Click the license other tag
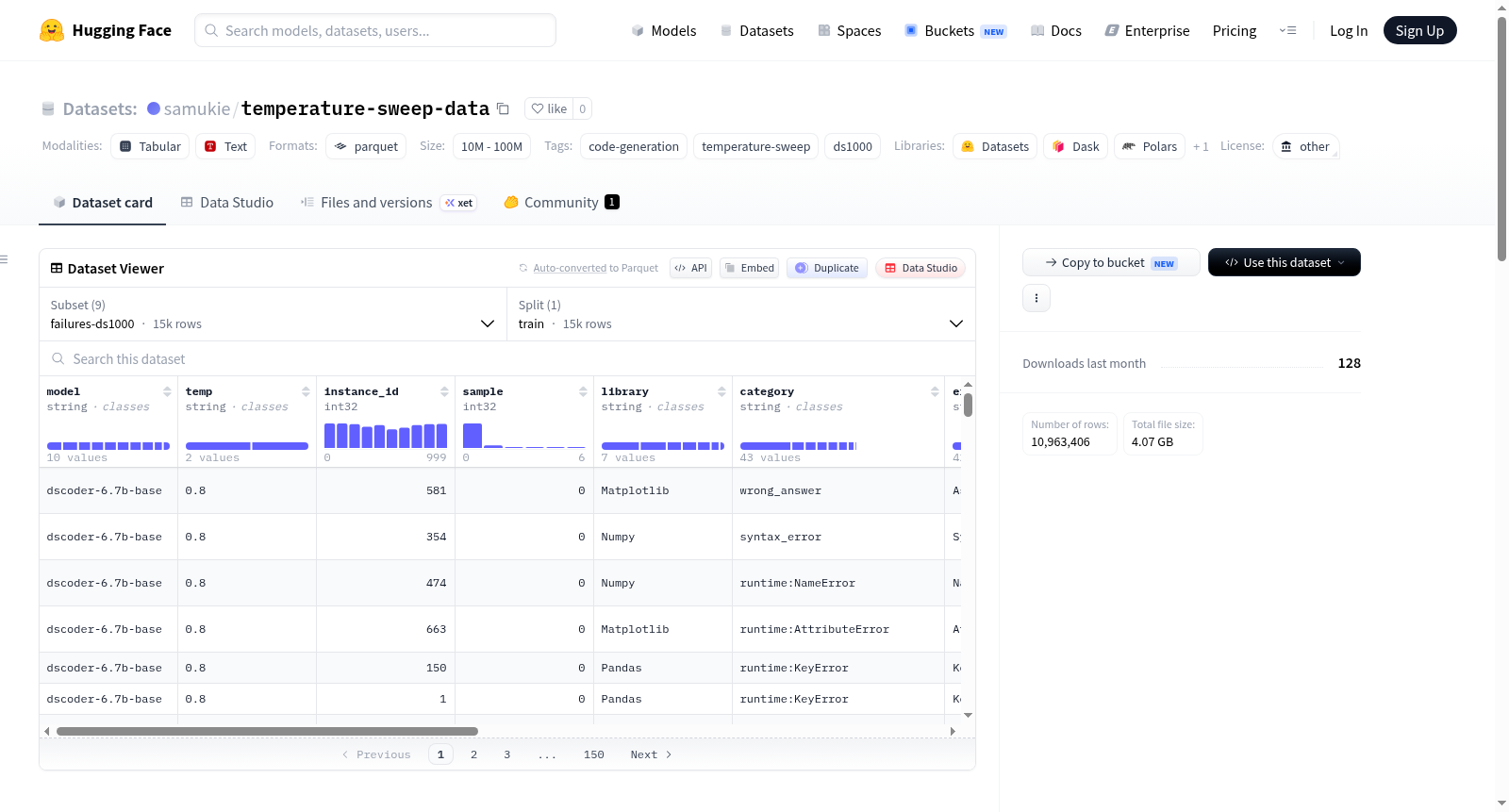This screenshot has width=1509, height=812. pyautogui.click(x=1305, y=147)
